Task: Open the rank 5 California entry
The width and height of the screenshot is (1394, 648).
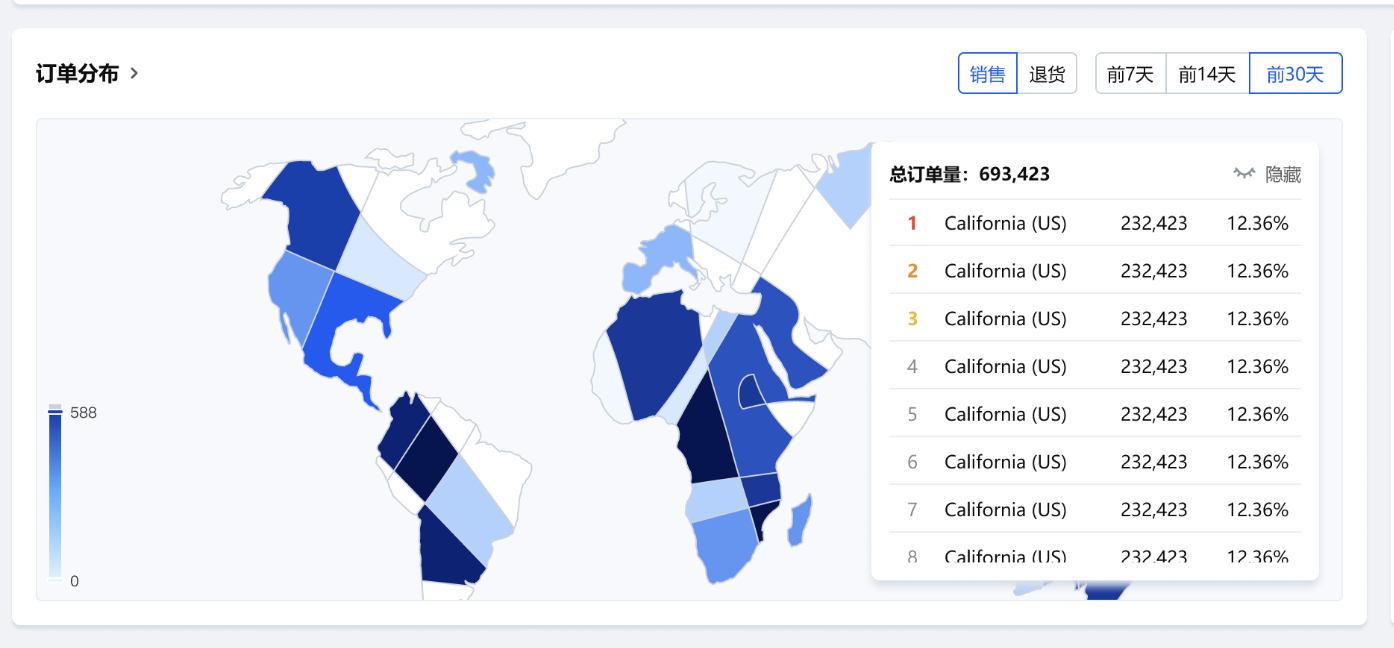Action: pos(1095,414)
